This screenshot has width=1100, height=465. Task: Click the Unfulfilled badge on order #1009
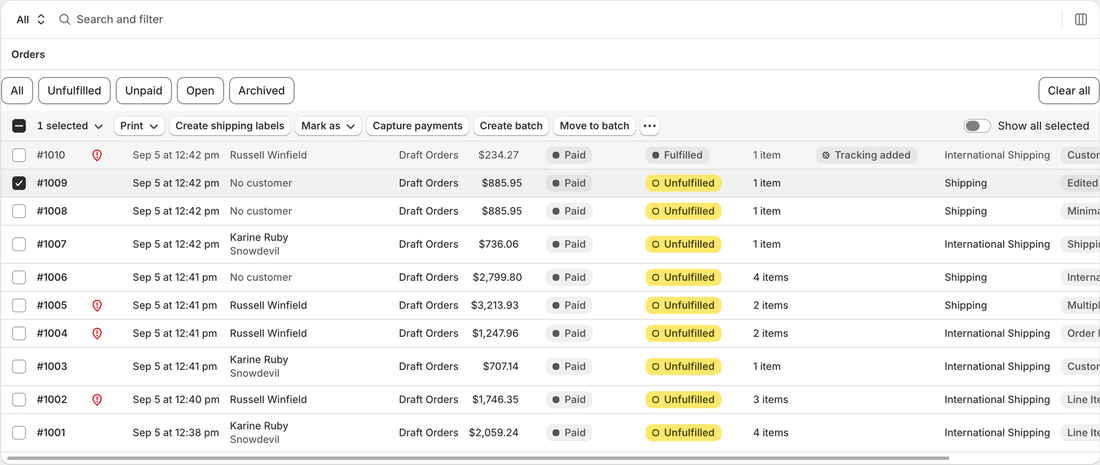(683, 183)
